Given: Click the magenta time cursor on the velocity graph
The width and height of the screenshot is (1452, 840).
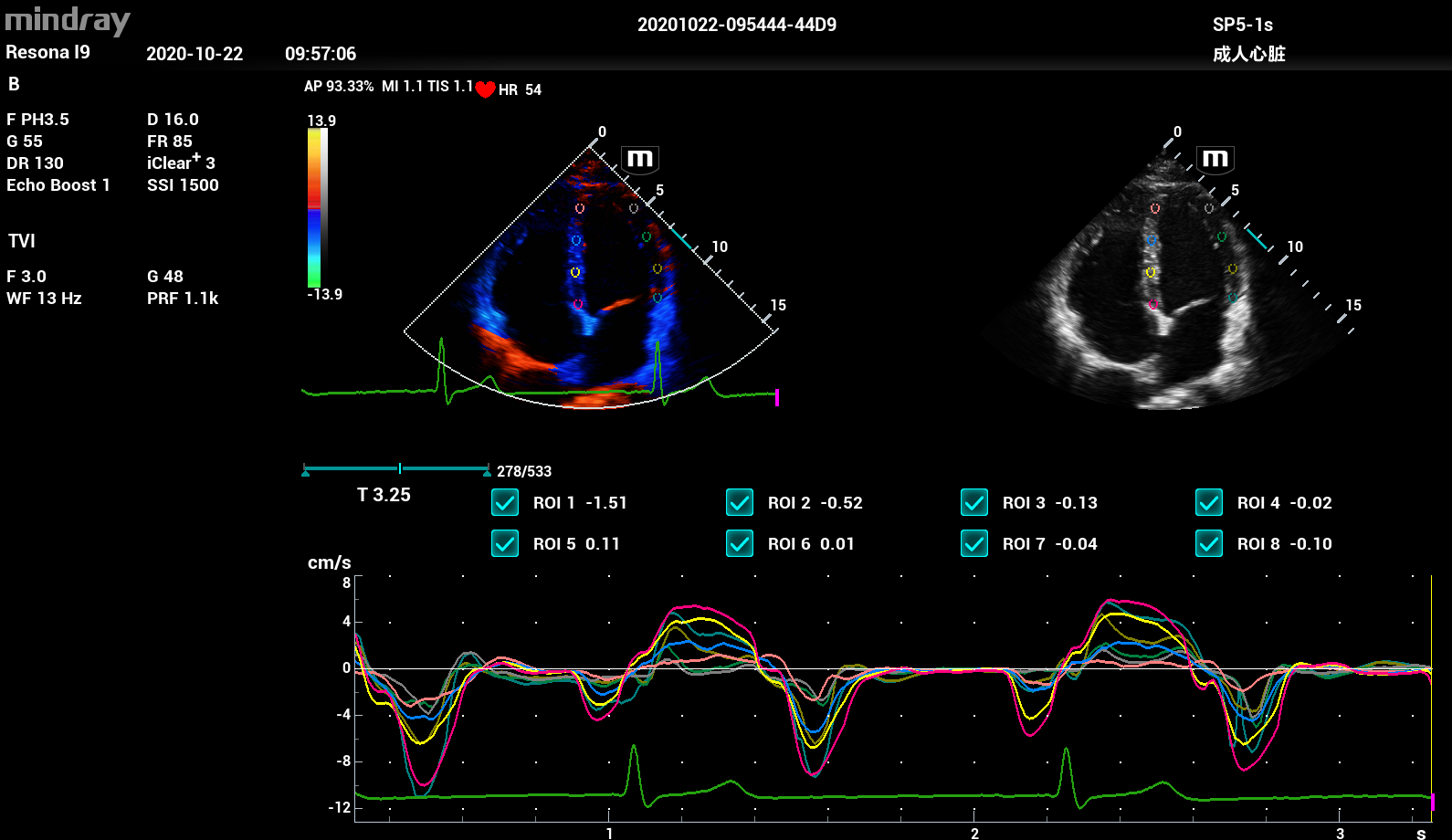Looking at the screenshot, I should coord(1433,802).
